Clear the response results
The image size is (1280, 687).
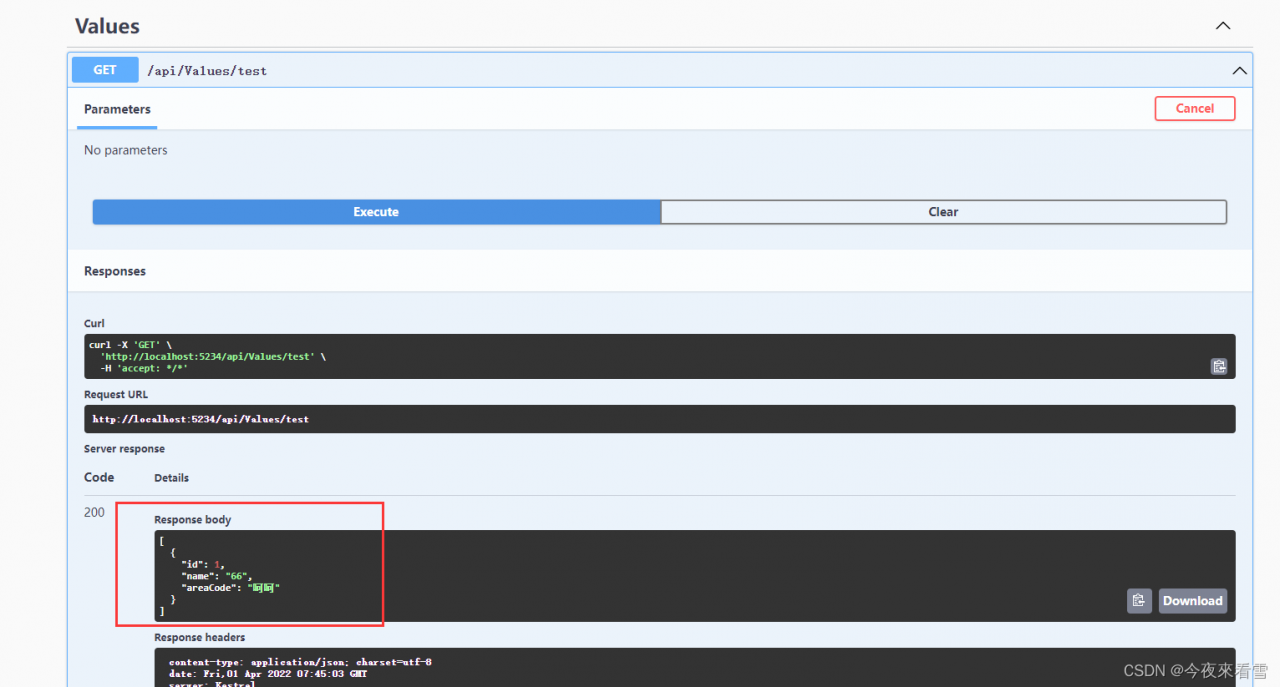click(x=943, y=212)
